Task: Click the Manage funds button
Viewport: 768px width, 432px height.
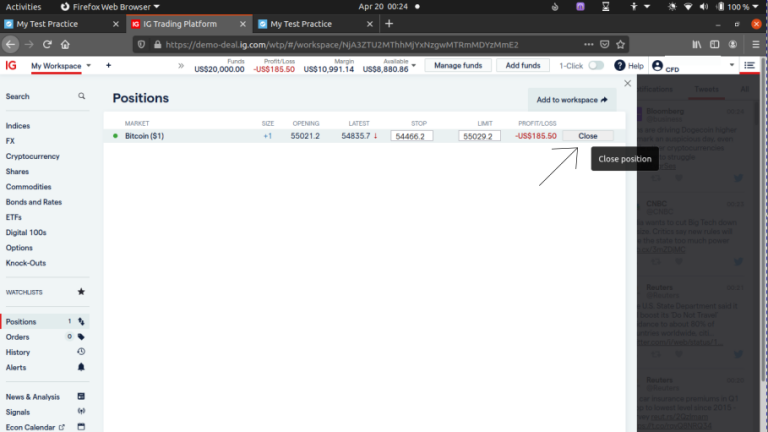Action: tap(458, 65)
